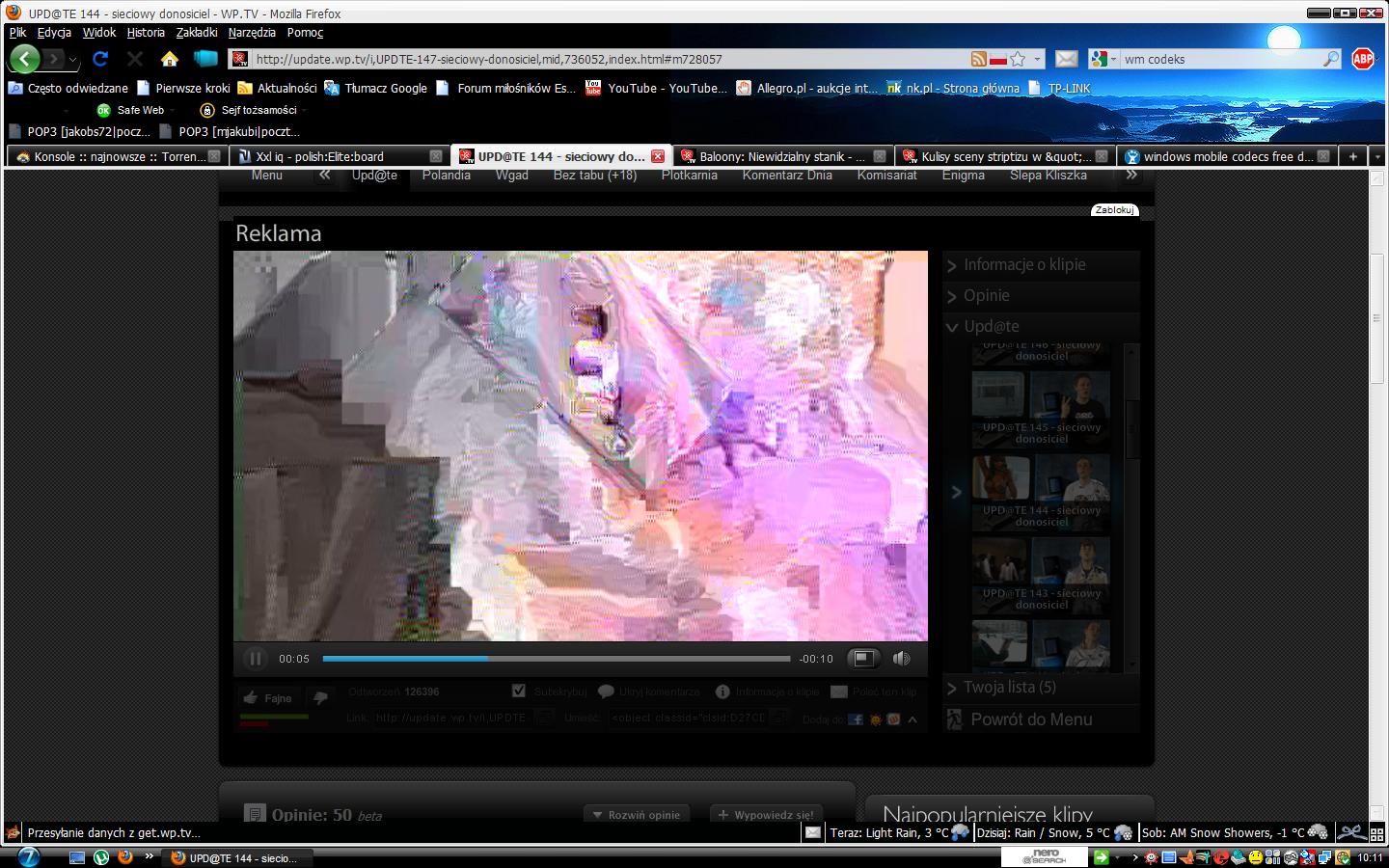The height and width of the screenshot is (868, 1389).
Task: Mute the video player volume
Action: (x=901, y=659)
